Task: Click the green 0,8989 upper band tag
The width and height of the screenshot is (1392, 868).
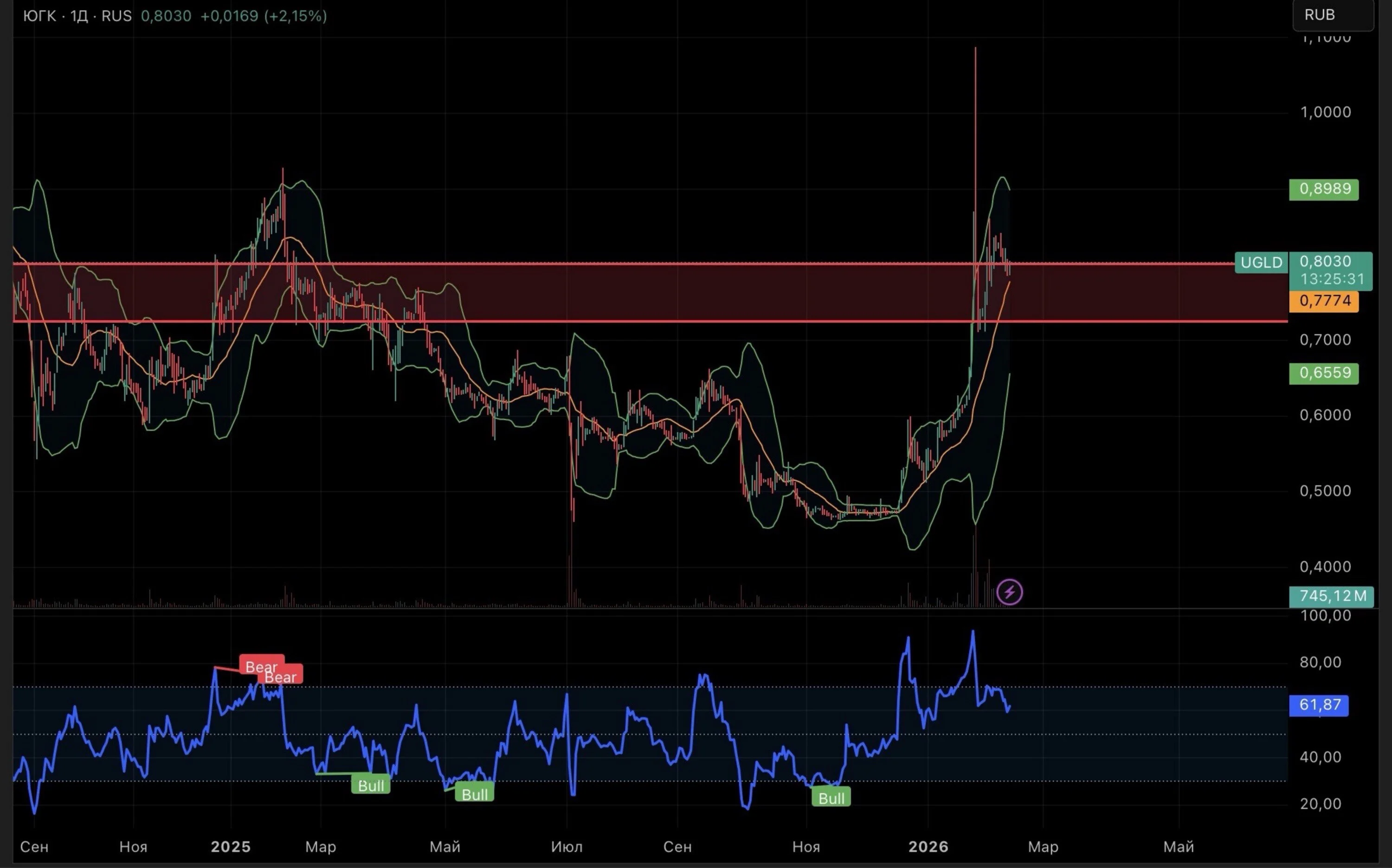Action: (1324, 189)
